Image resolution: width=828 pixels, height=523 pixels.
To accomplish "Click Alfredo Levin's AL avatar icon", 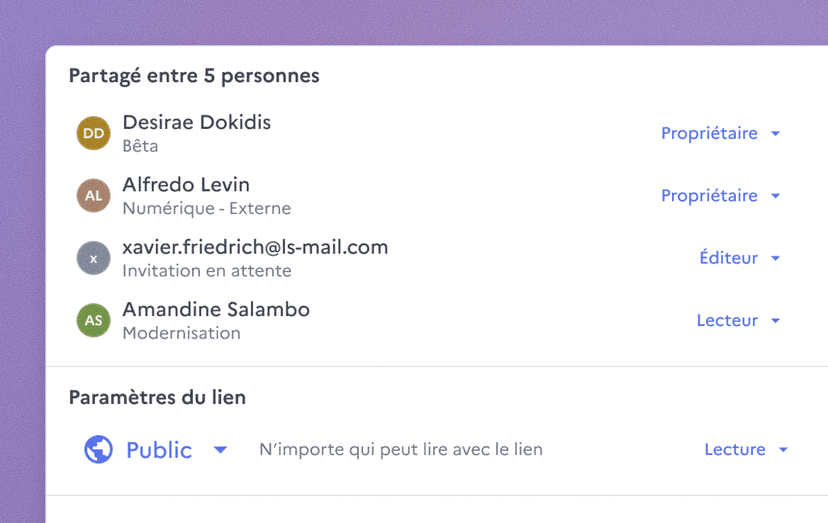I will tap(94, 196).
